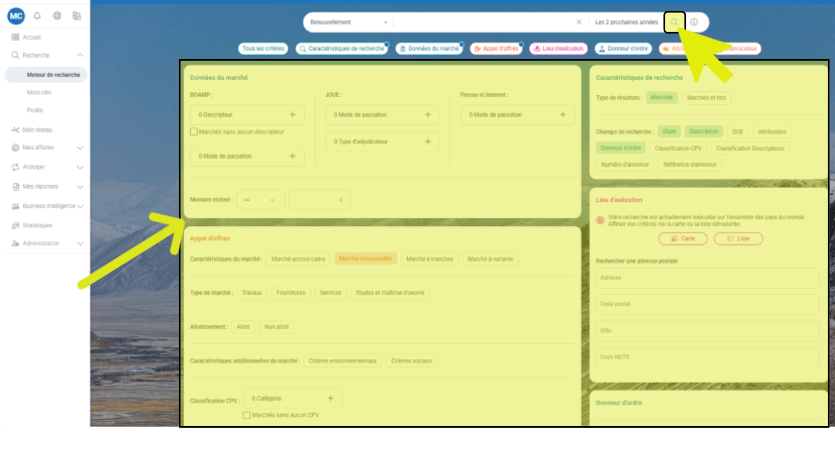Select the 'Travaux' market type
The height and width of the screenshot is (470, 835).
click(251, 293)
